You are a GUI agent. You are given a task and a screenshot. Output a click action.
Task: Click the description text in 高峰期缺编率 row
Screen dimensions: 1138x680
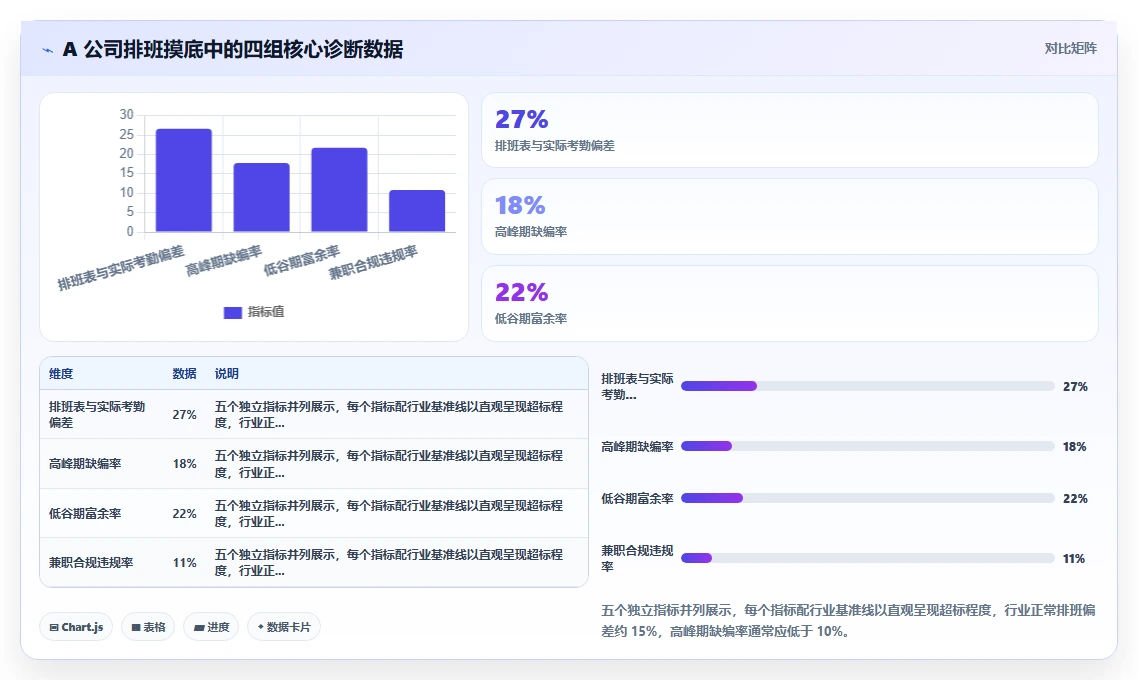click(x=389, y=464)
